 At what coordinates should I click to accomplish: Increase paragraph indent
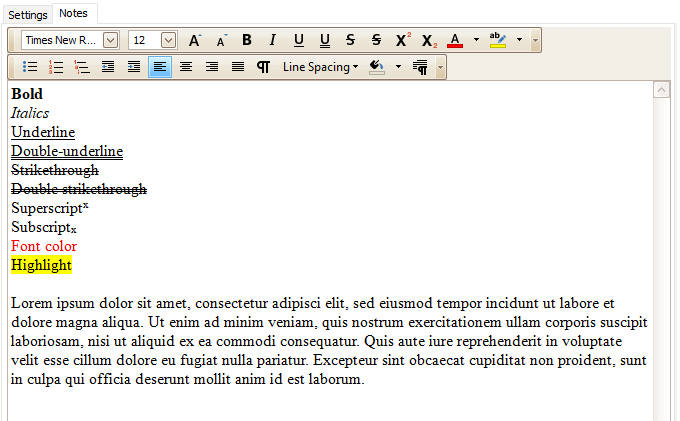click(134, 67)
